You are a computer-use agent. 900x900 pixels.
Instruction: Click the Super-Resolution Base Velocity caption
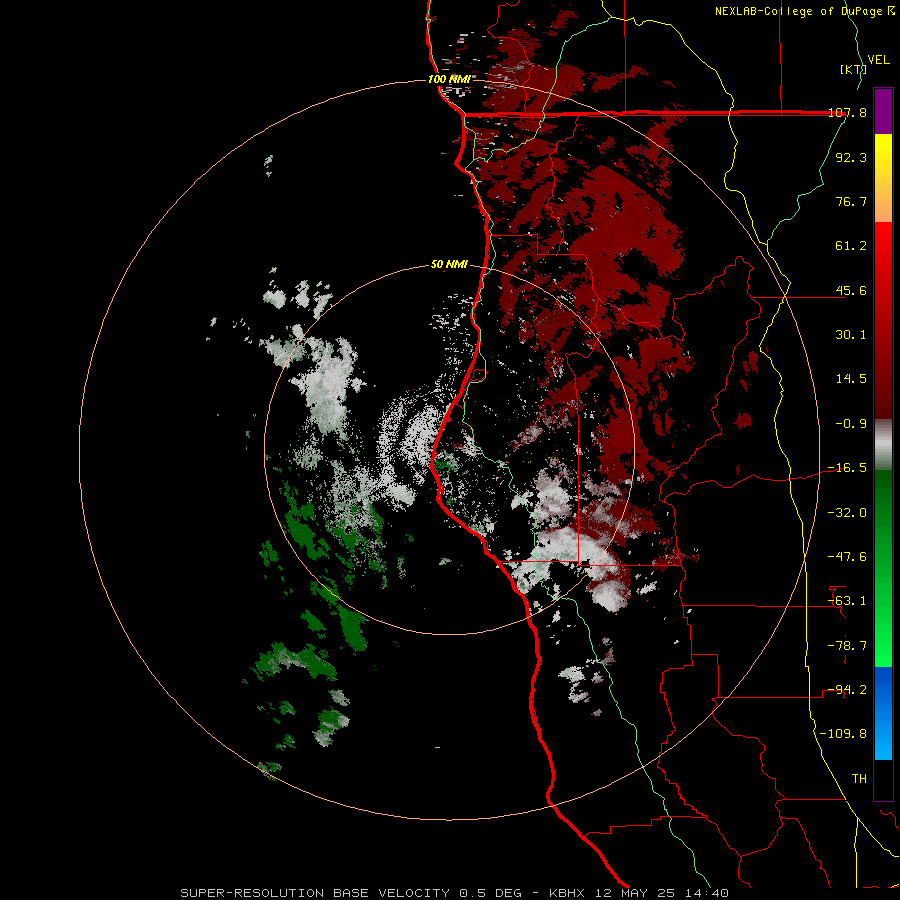point(455,893)
